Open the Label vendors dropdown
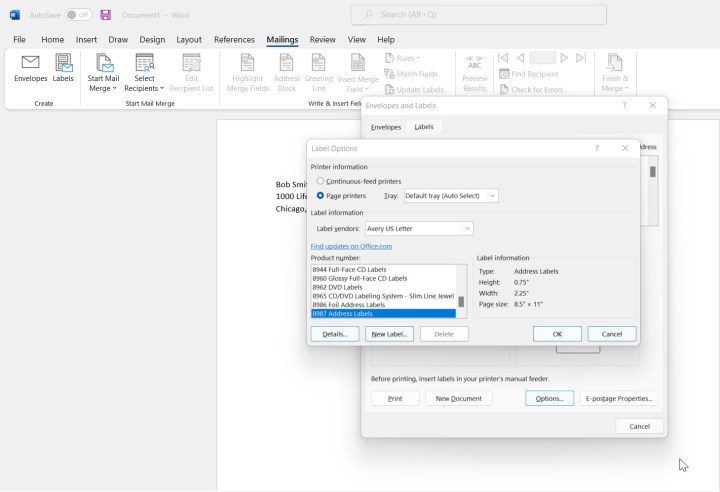 coord(419,229)
